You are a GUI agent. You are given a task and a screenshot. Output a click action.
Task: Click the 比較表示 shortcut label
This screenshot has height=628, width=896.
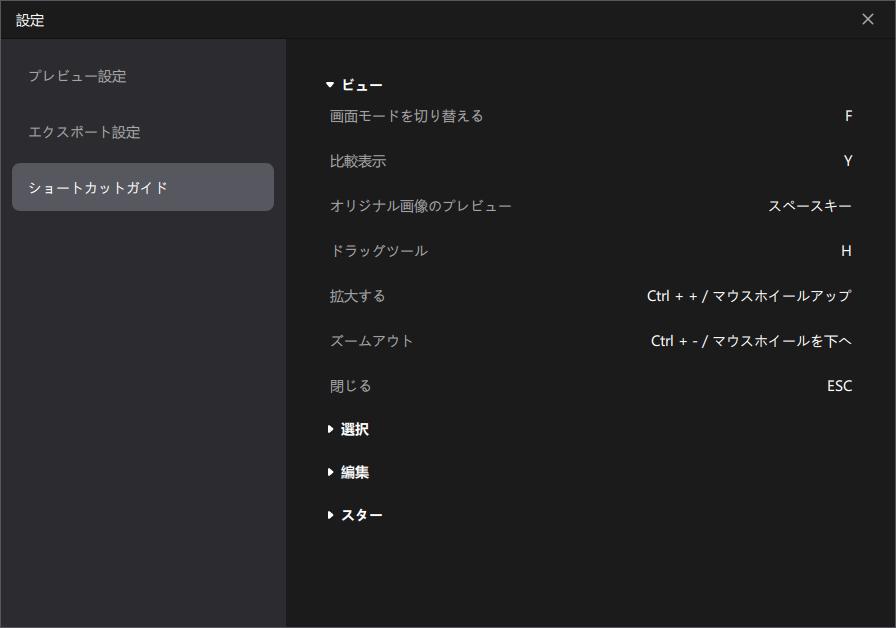[x=358, y=161]
